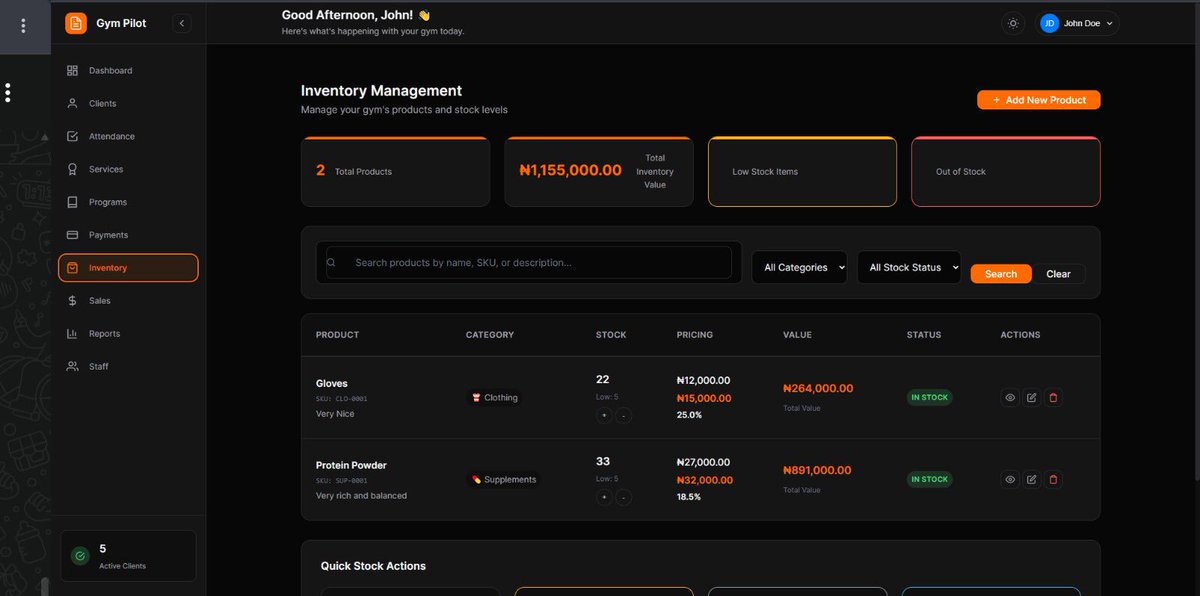Click the Add New Product button

click(x=1039, y=100)
